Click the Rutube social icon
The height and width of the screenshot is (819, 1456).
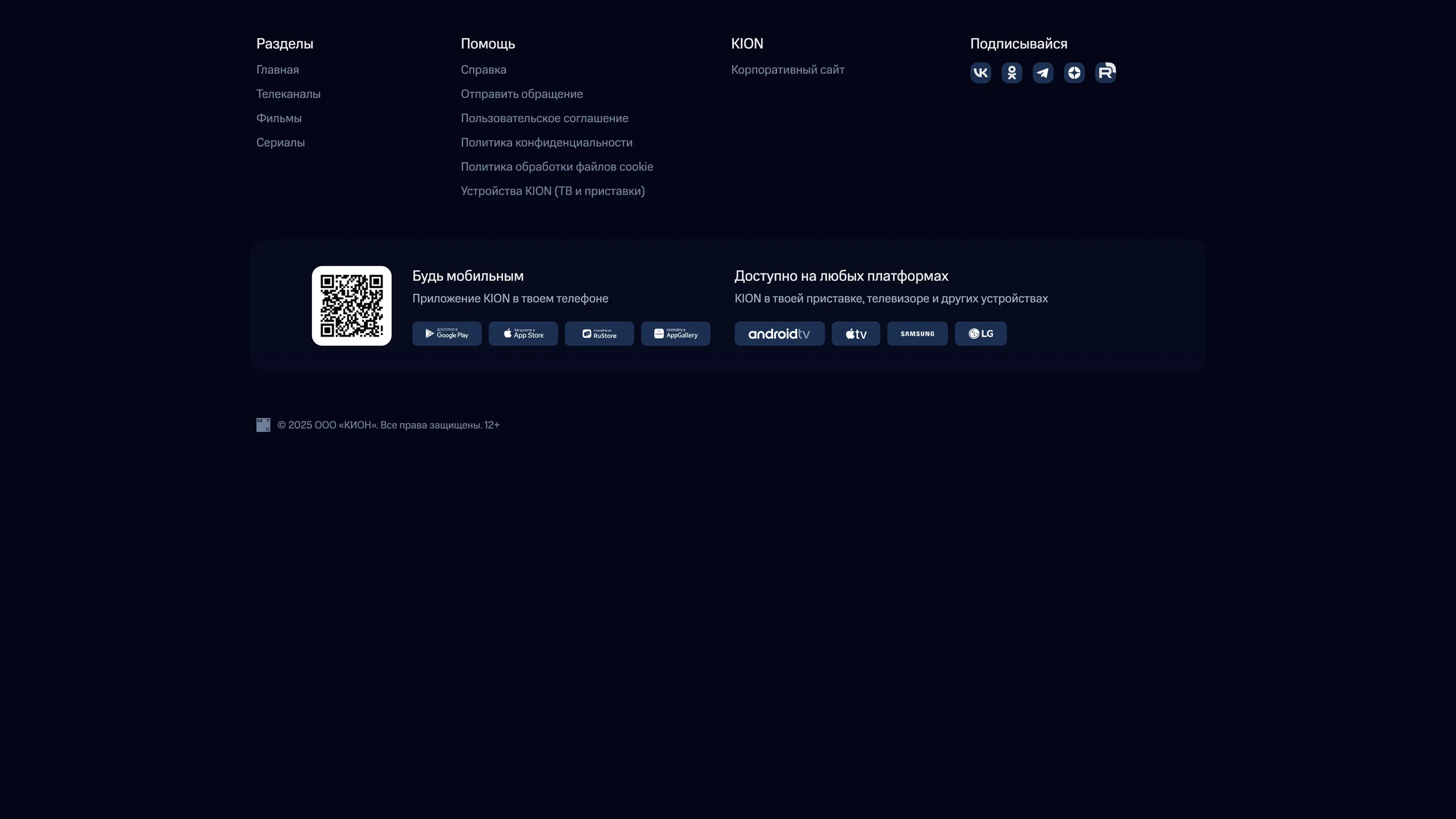[x=1105, y=73]
